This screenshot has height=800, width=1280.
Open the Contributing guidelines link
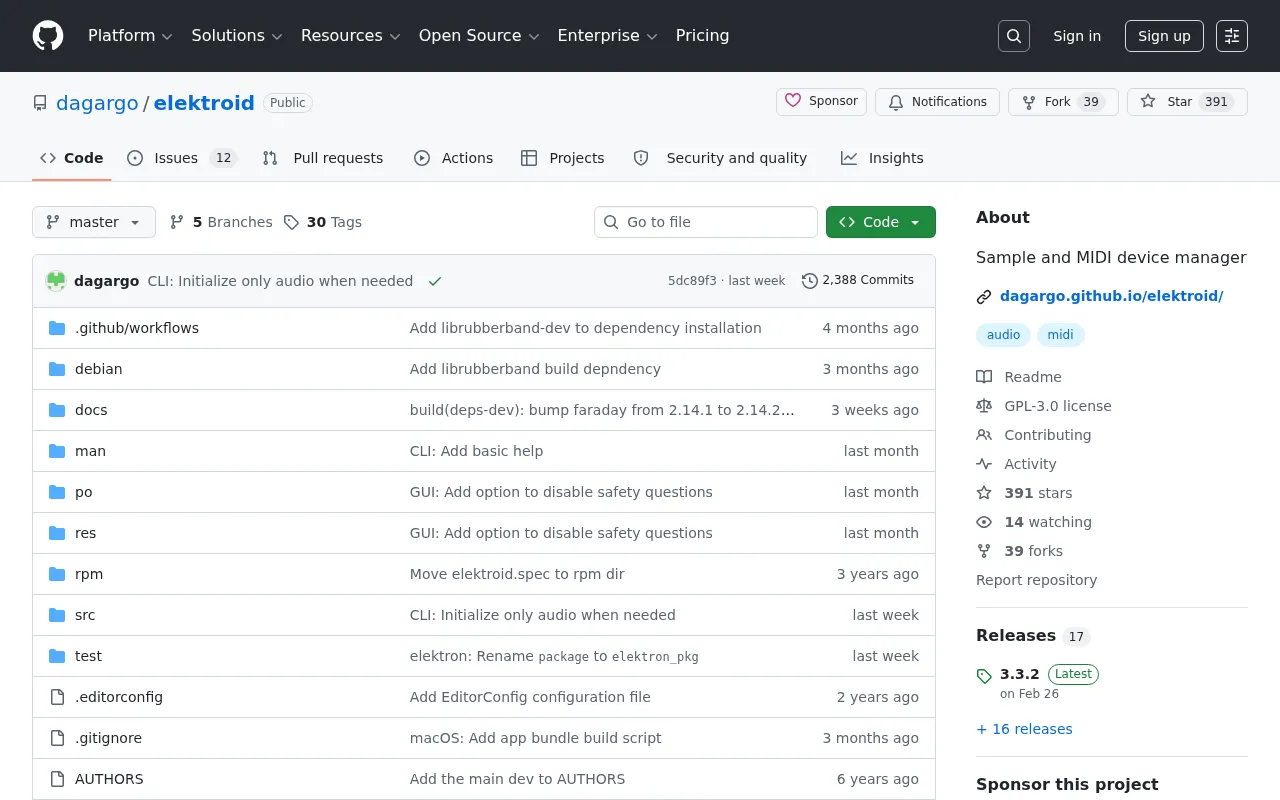(1034, 435)
